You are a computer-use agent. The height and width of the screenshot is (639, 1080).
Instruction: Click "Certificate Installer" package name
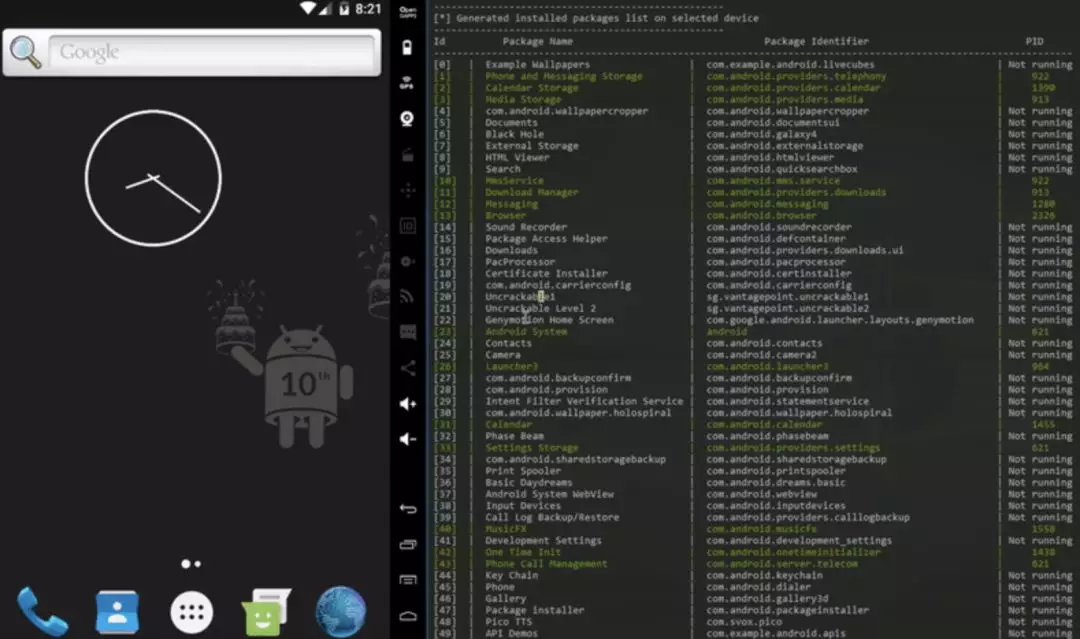[x=546, y=273]
